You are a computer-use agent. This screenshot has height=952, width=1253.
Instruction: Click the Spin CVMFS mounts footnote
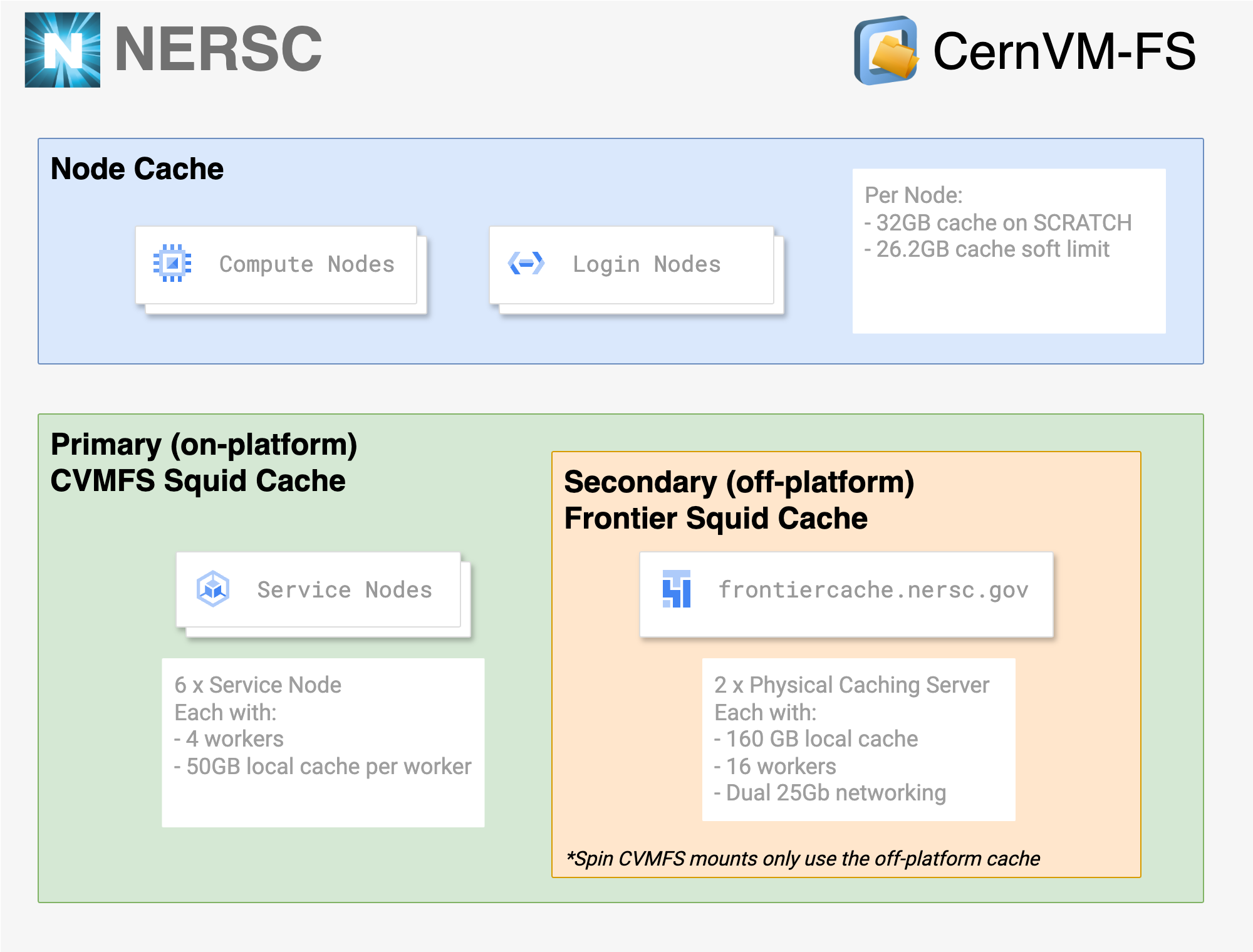pos(803,859)
